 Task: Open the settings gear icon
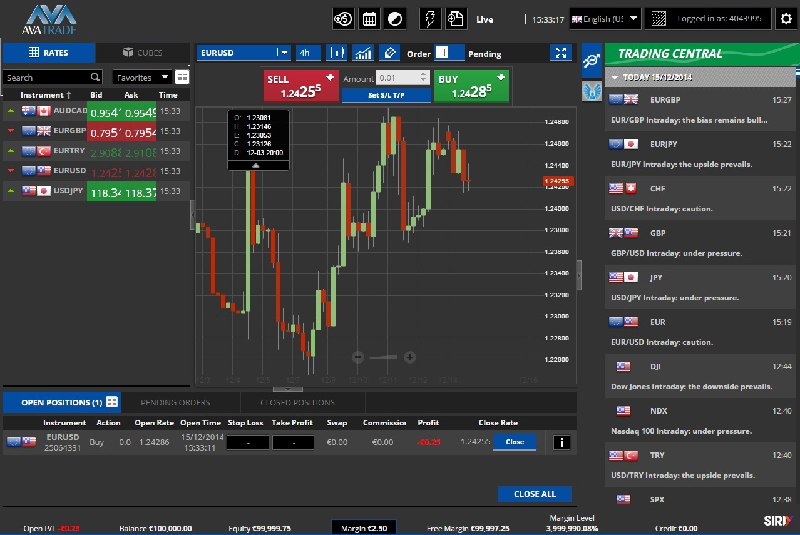tap(786, 19)
